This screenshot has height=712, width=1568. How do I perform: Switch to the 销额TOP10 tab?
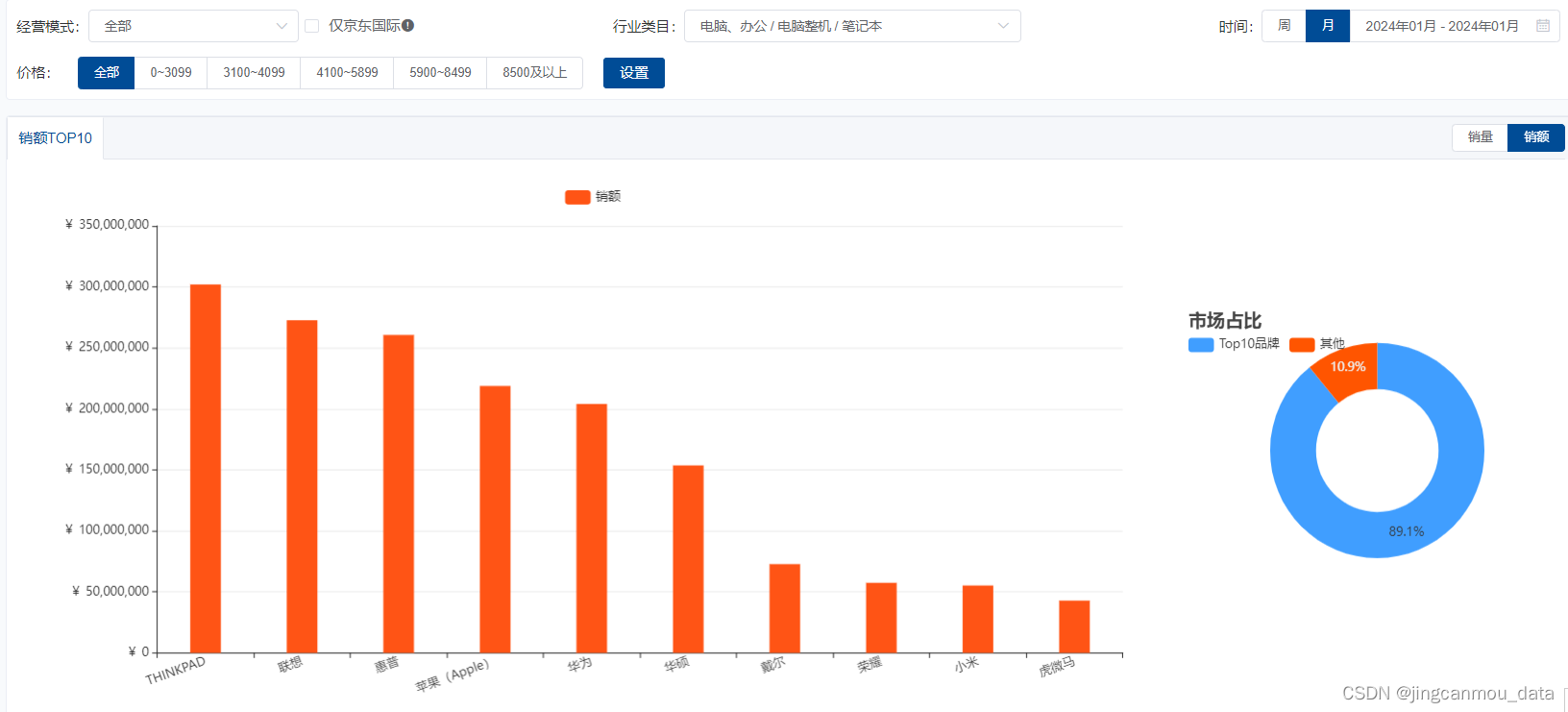point(56,138)
